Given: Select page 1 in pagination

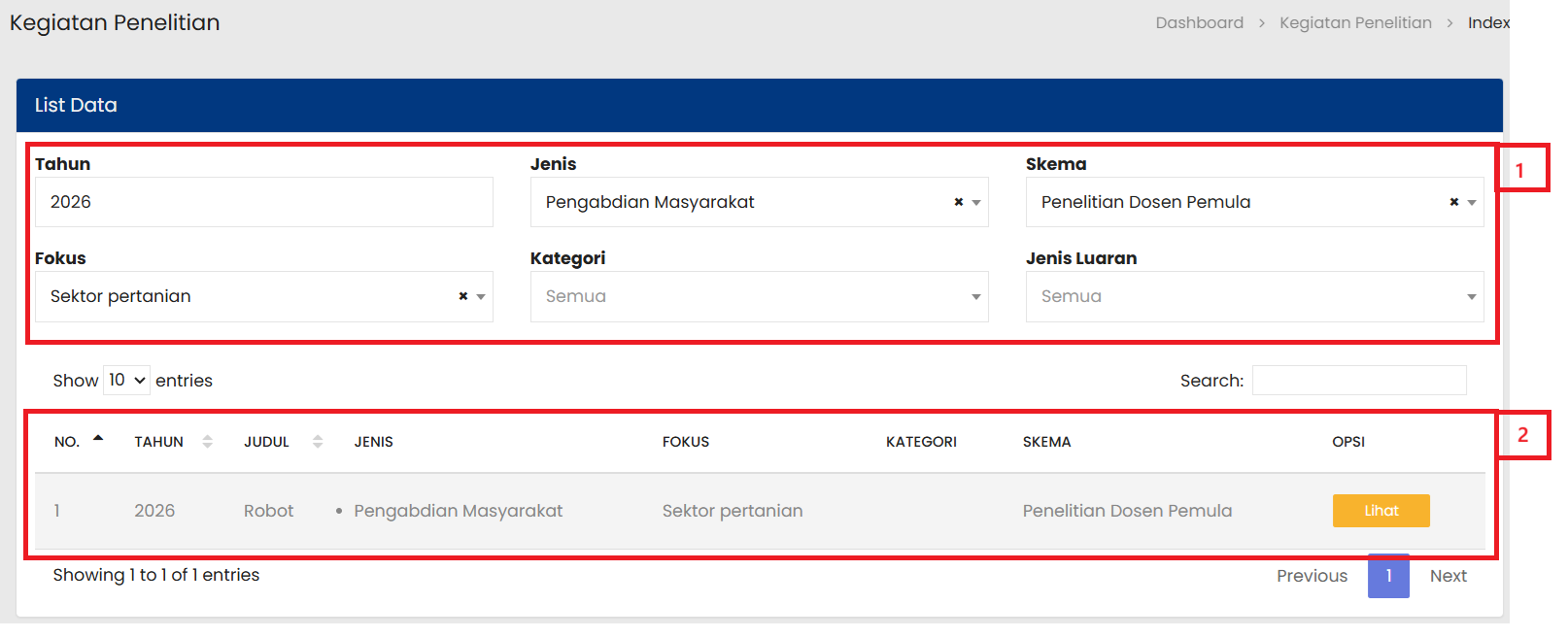Looking at the screenshot, I should tap(1388, 576).
